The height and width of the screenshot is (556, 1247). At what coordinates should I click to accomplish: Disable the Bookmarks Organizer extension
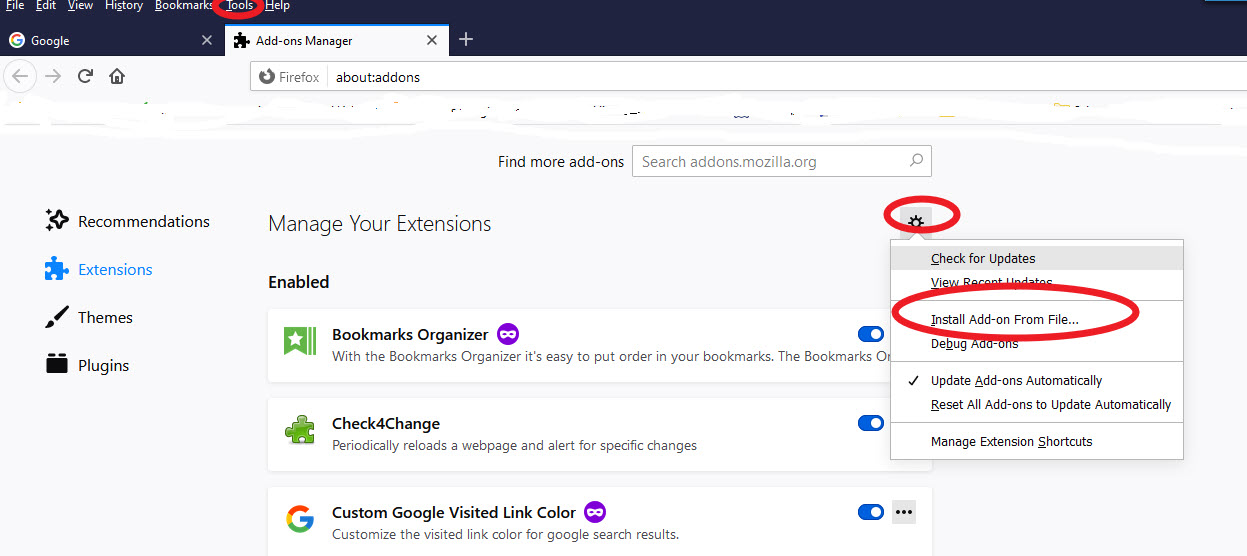(871, 334)
